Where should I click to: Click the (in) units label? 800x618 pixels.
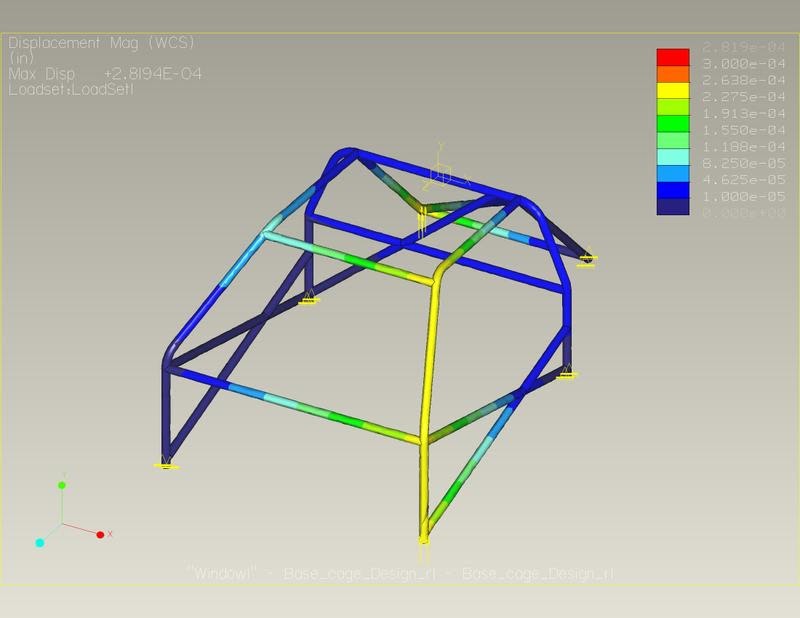coord(21,58)
